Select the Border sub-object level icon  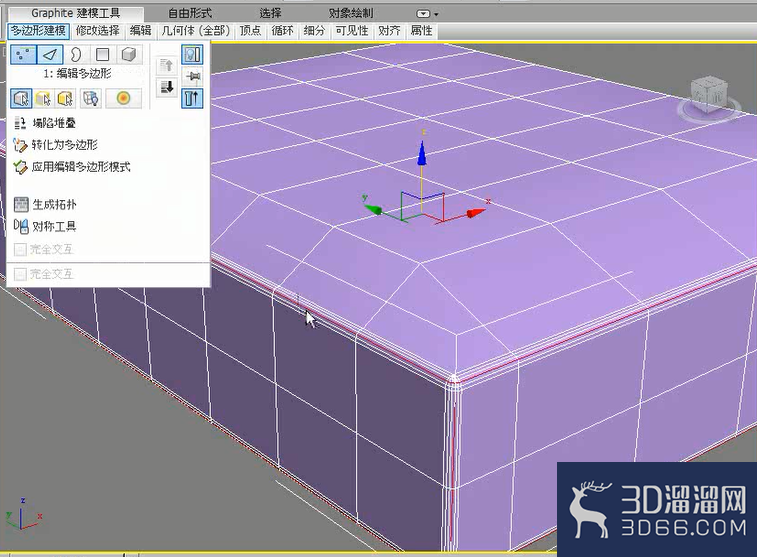coord(76,54)
